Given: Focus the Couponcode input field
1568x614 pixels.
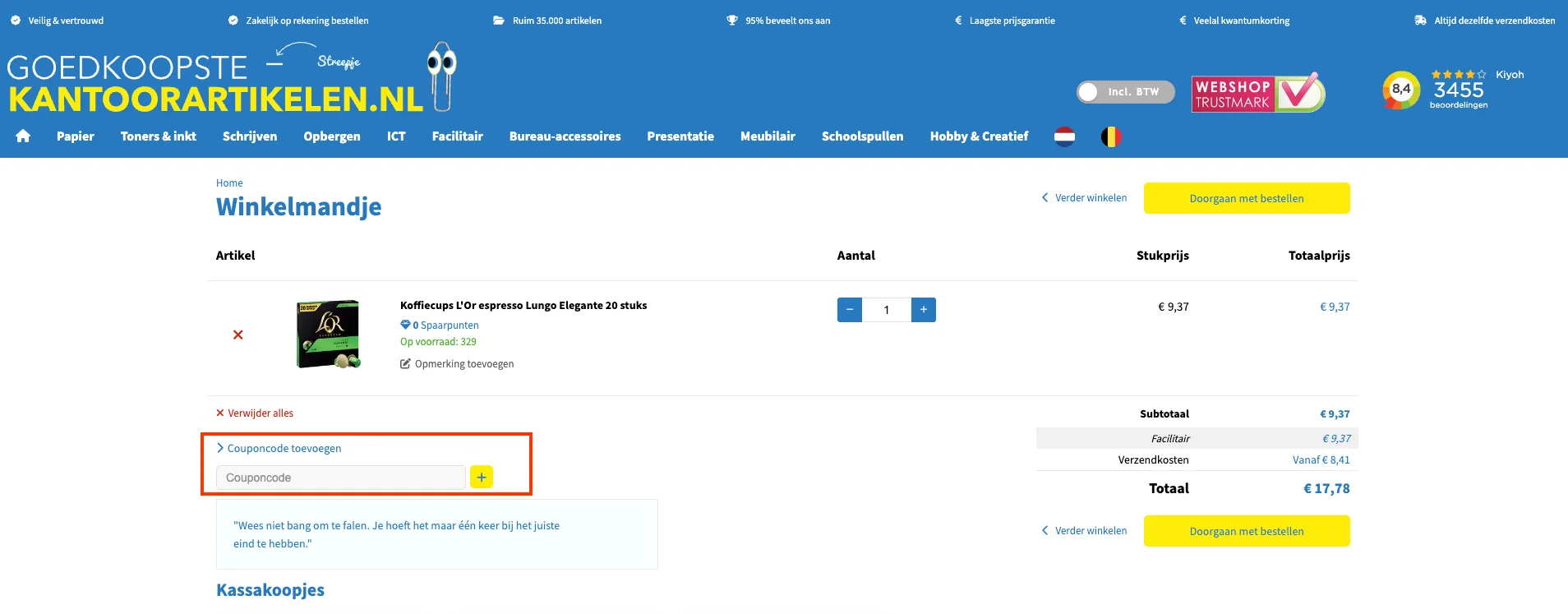Looking at the screenshot, I should (x=340, y=478).
